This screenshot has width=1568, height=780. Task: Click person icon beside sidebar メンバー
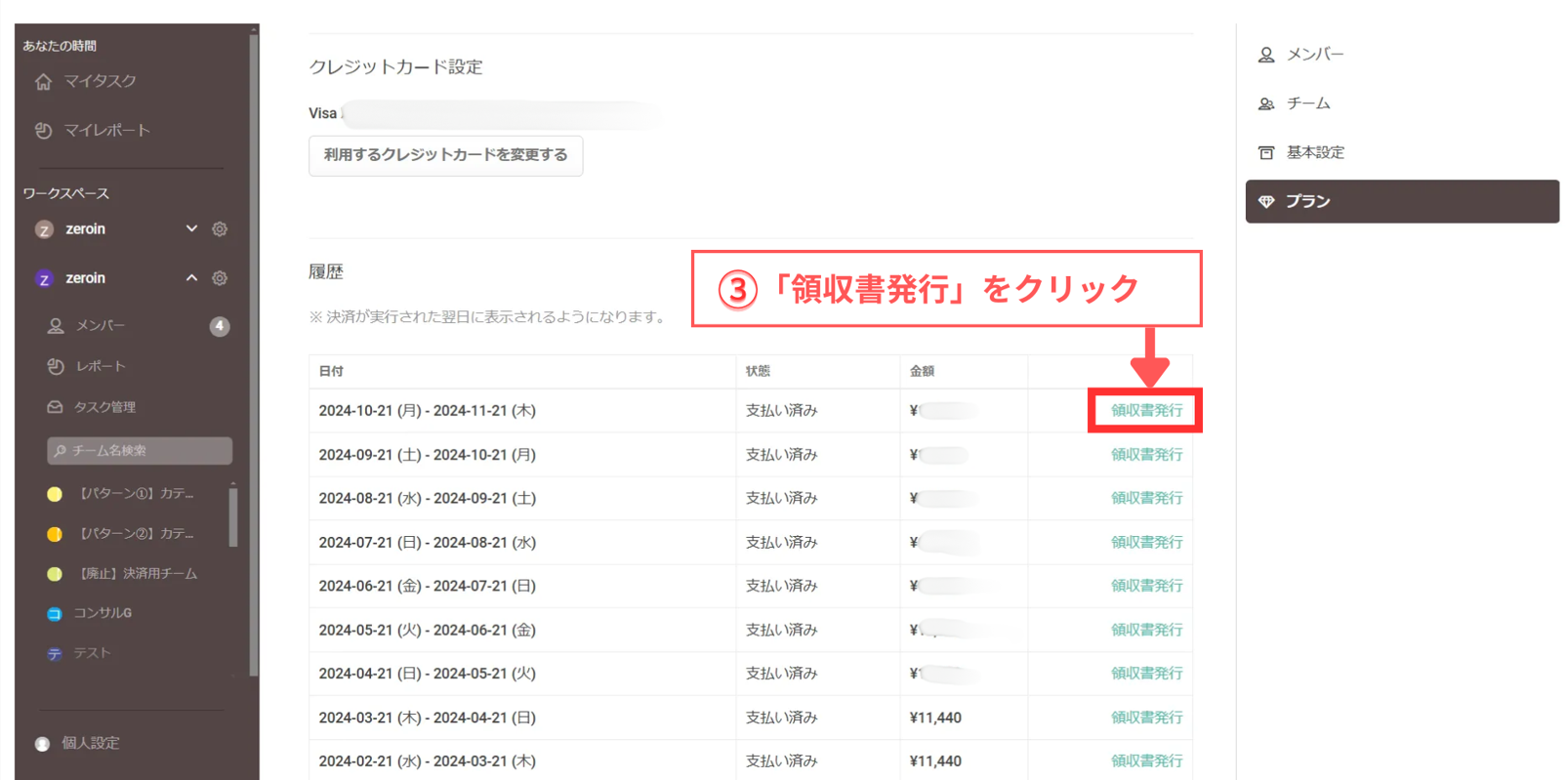[56, 326]
